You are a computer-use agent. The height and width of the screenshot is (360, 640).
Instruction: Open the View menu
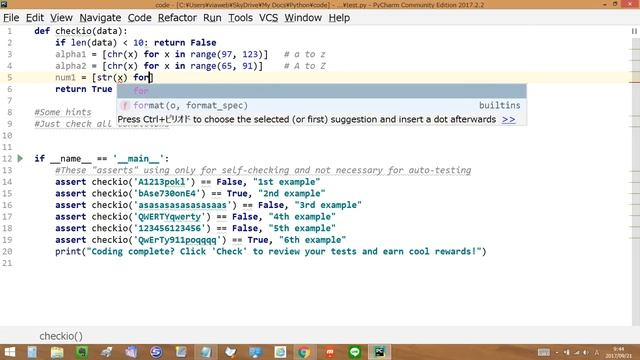(x=61, y=18)
